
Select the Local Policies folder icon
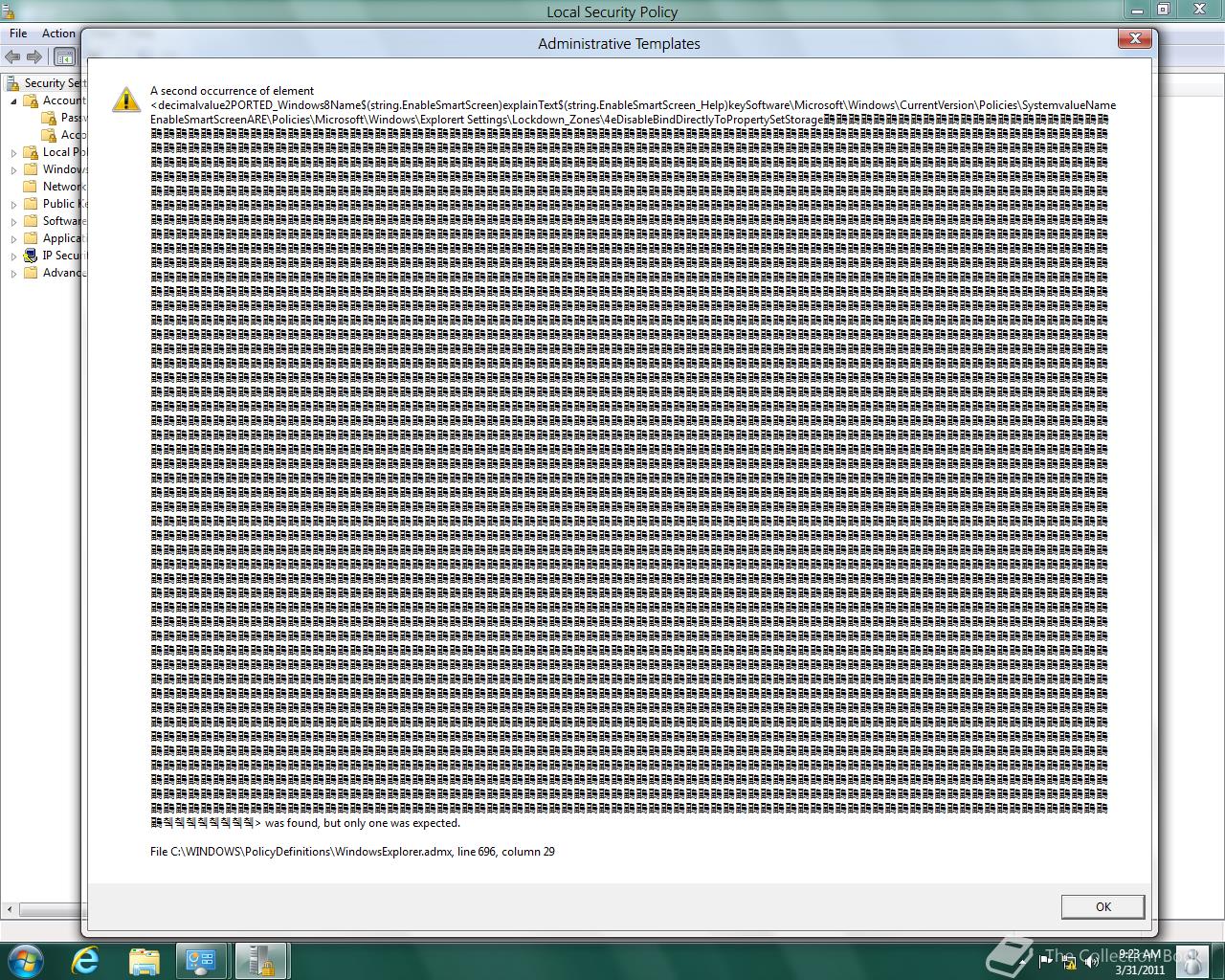pos(31,152)
